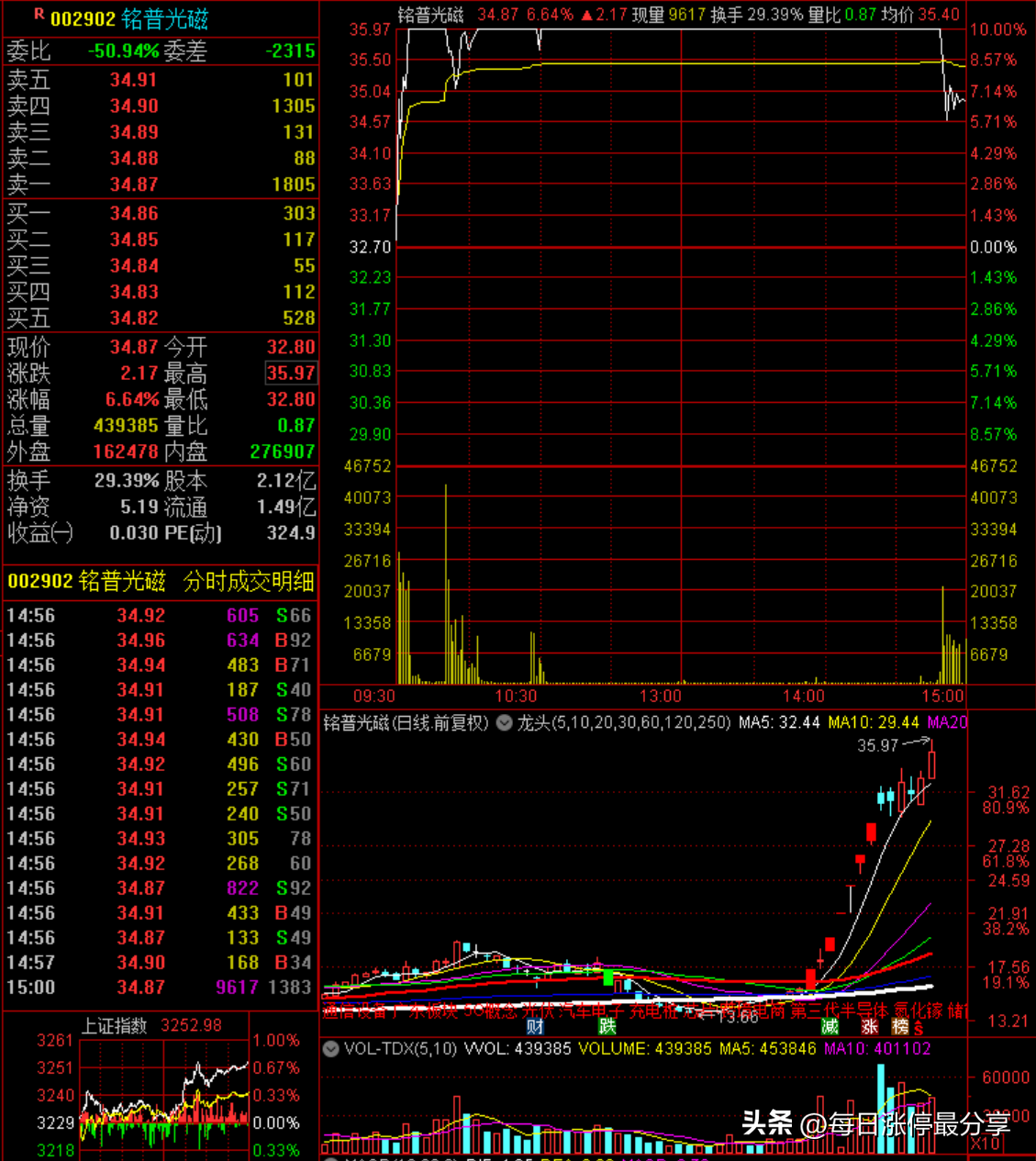Click the 股本 value 2.12亿

click(285, 481)
